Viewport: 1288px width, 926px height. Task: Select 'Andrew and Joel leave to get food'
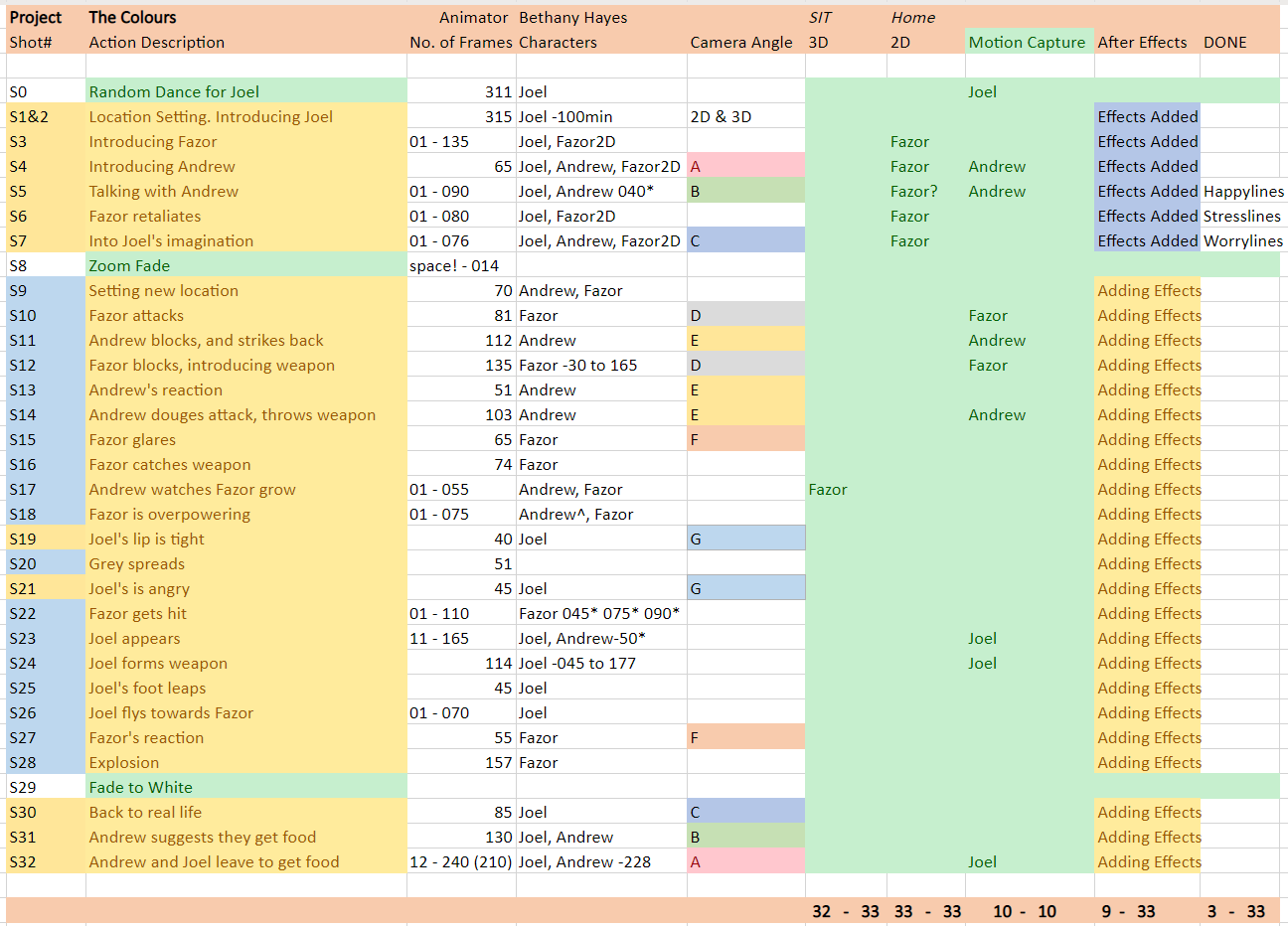click(246, 861)
